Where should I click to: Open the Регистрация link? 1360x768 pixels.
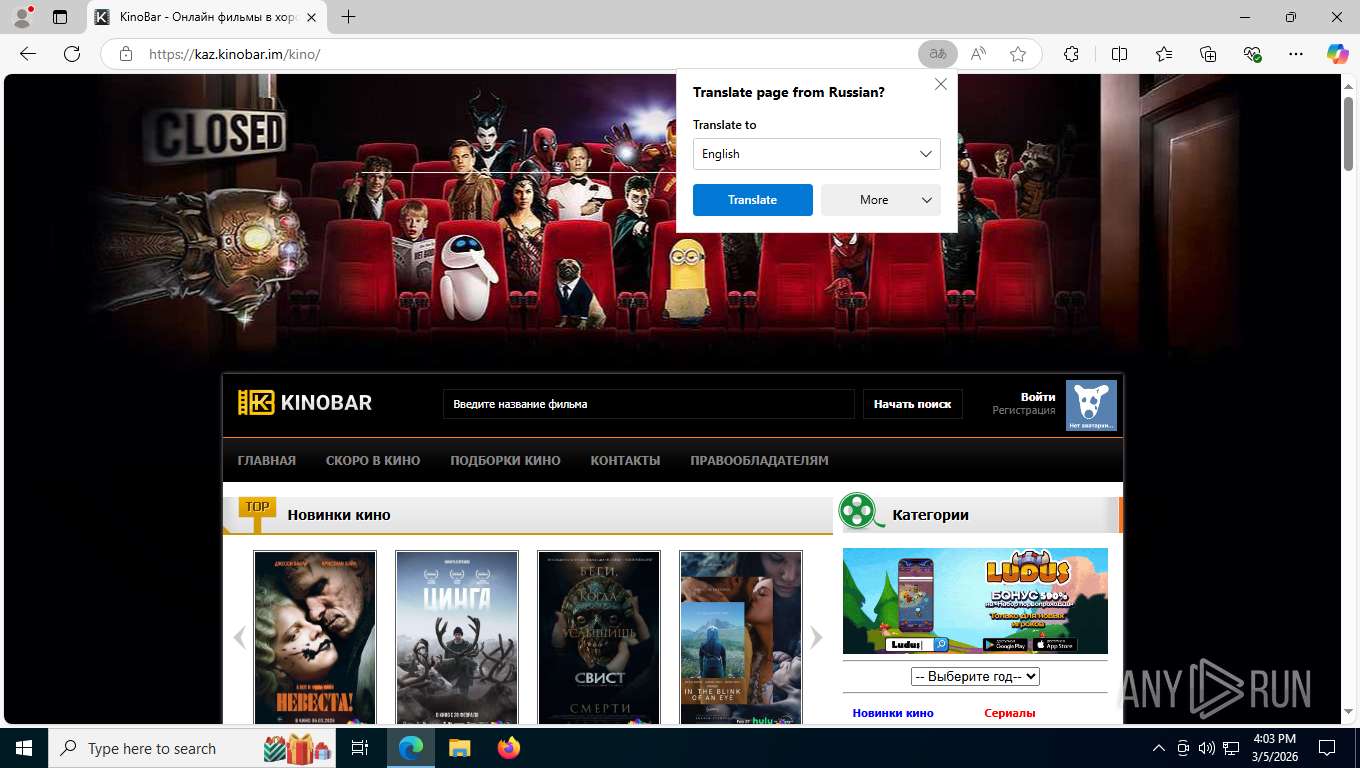tap(1023, 411)
